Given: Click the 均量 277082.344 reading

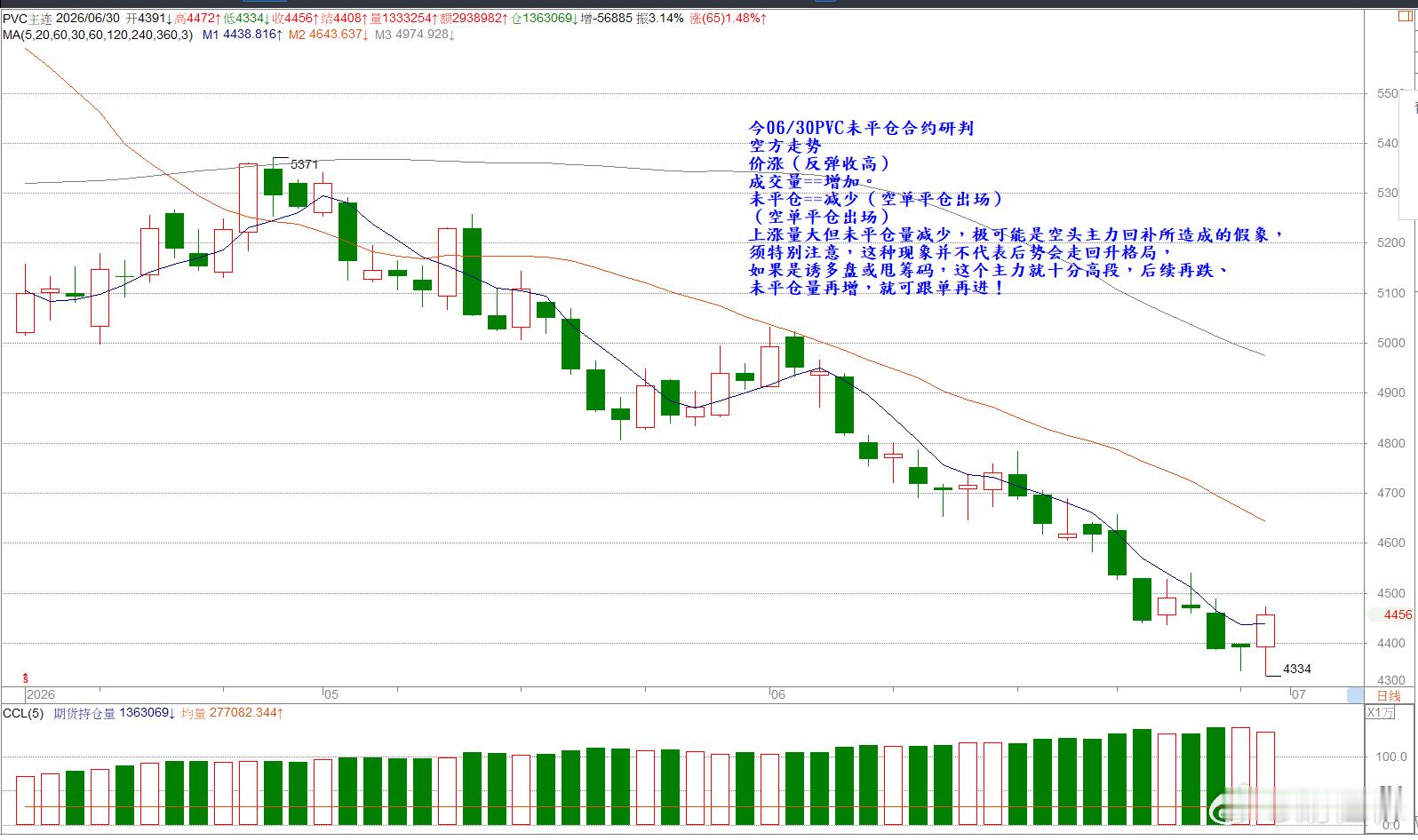Looking at the screenshot, I should (x=232, y=713).
